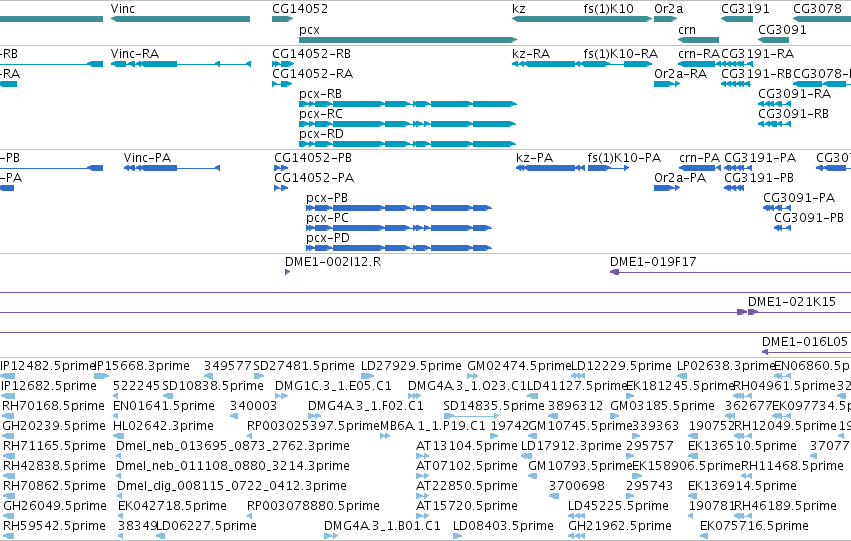Select the Vinc-RA transcript label
851x541 pixels.
tap(135, 53)
